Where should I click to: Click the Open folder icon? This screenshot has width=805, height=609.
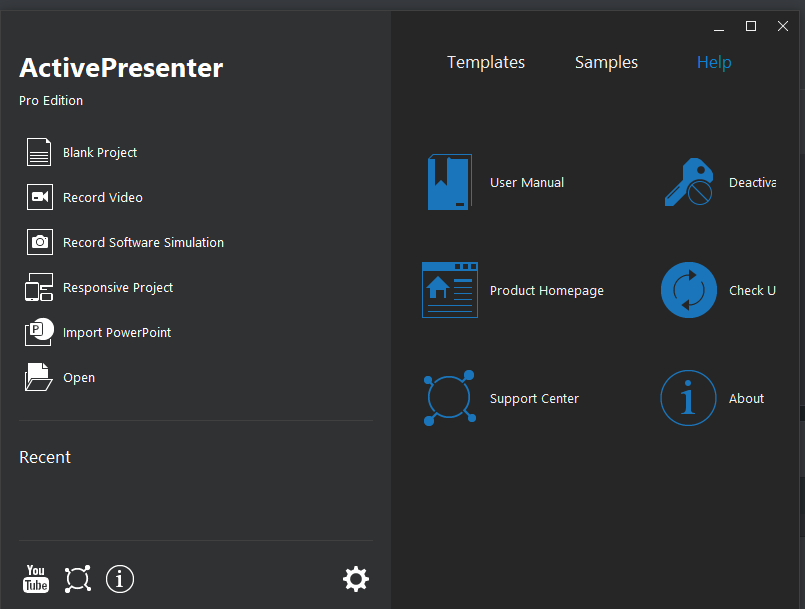[39, 377]
